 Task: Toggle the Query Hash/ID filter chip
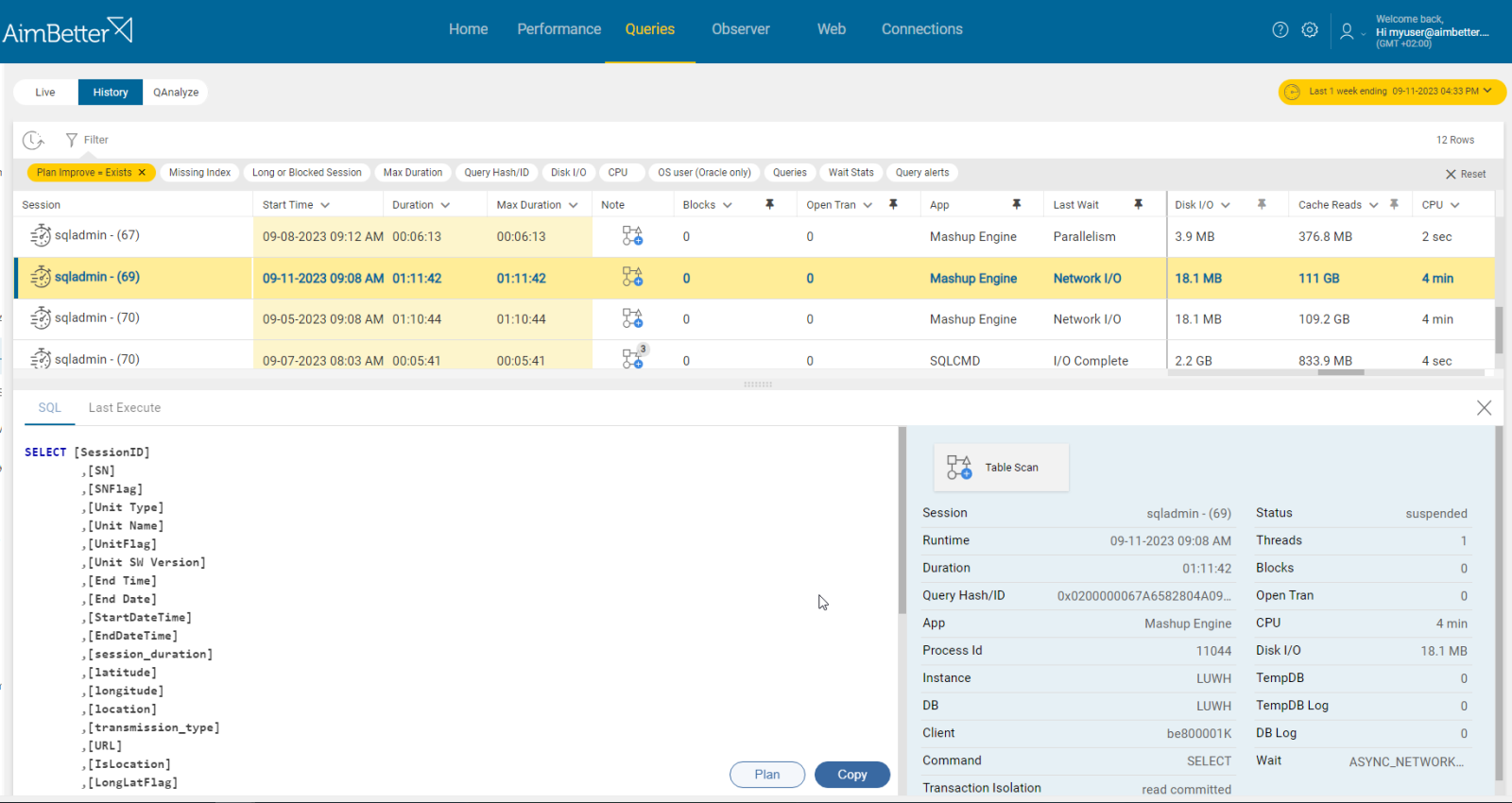click(497, 173)
